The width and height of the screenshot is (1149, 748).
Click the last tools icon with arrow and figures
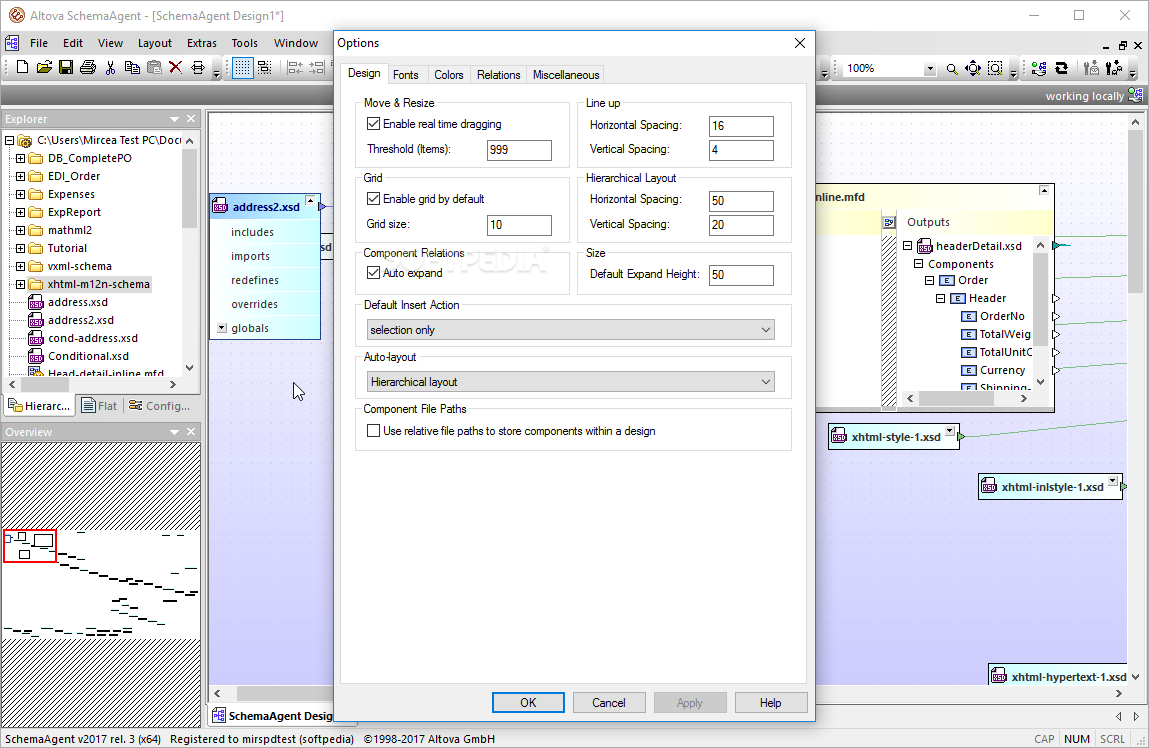click(1115, 69)
